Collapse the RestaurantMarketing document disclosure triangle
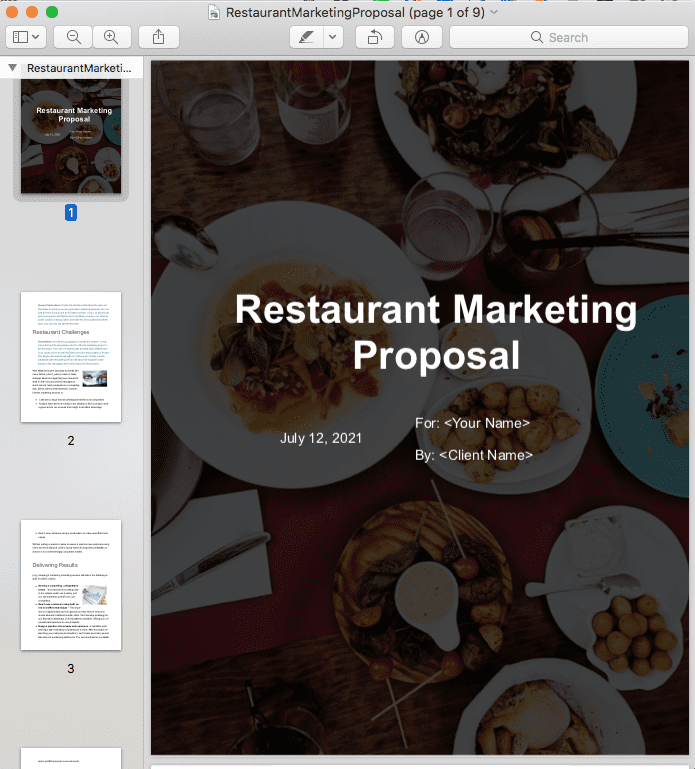Viewport: 695px width, 769px height. [12, 68]
